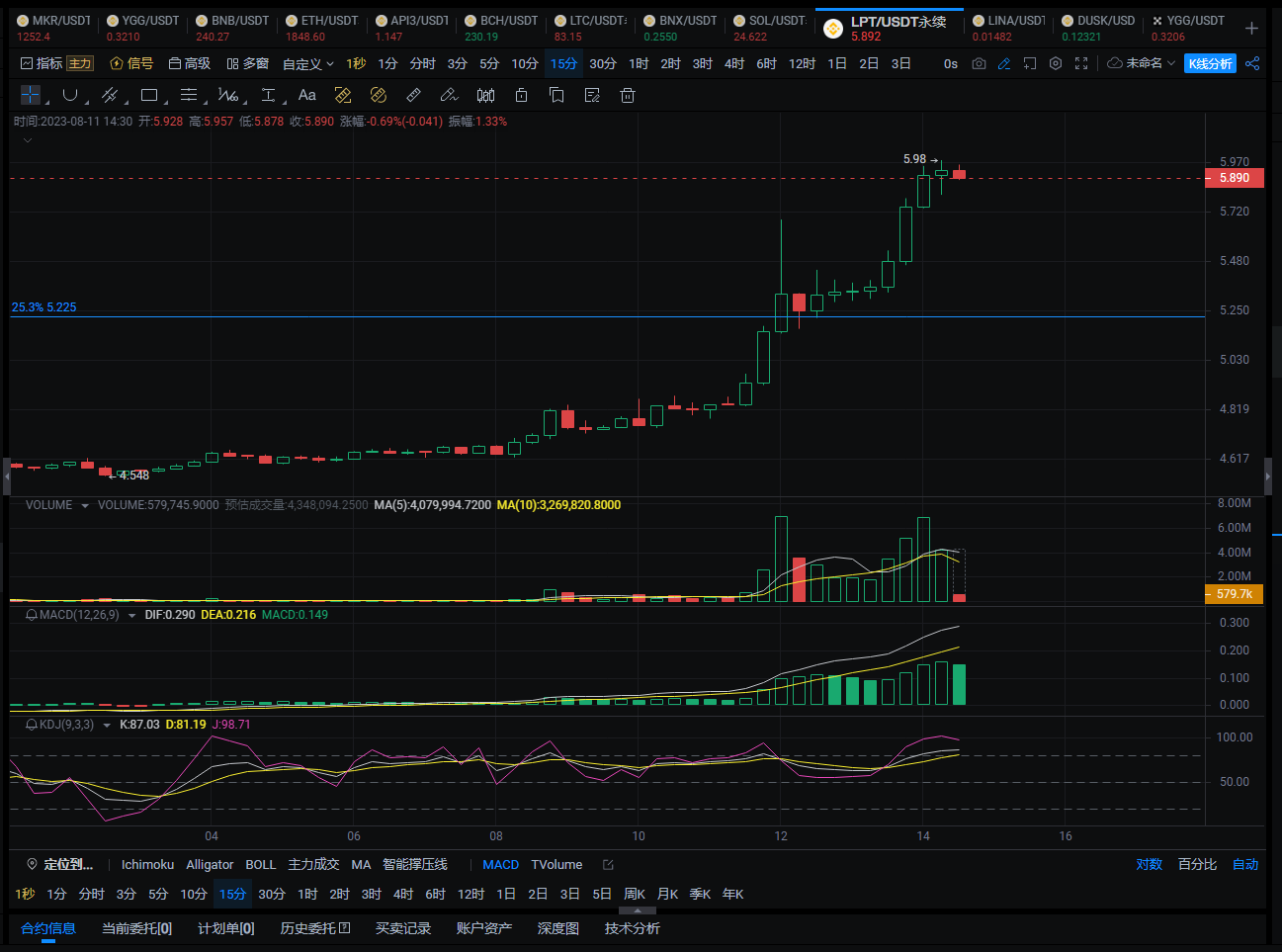This screenshot has width=1282, height=952.
Task: Click the edit notes icon in toolbar
Action: click(592, 95)
